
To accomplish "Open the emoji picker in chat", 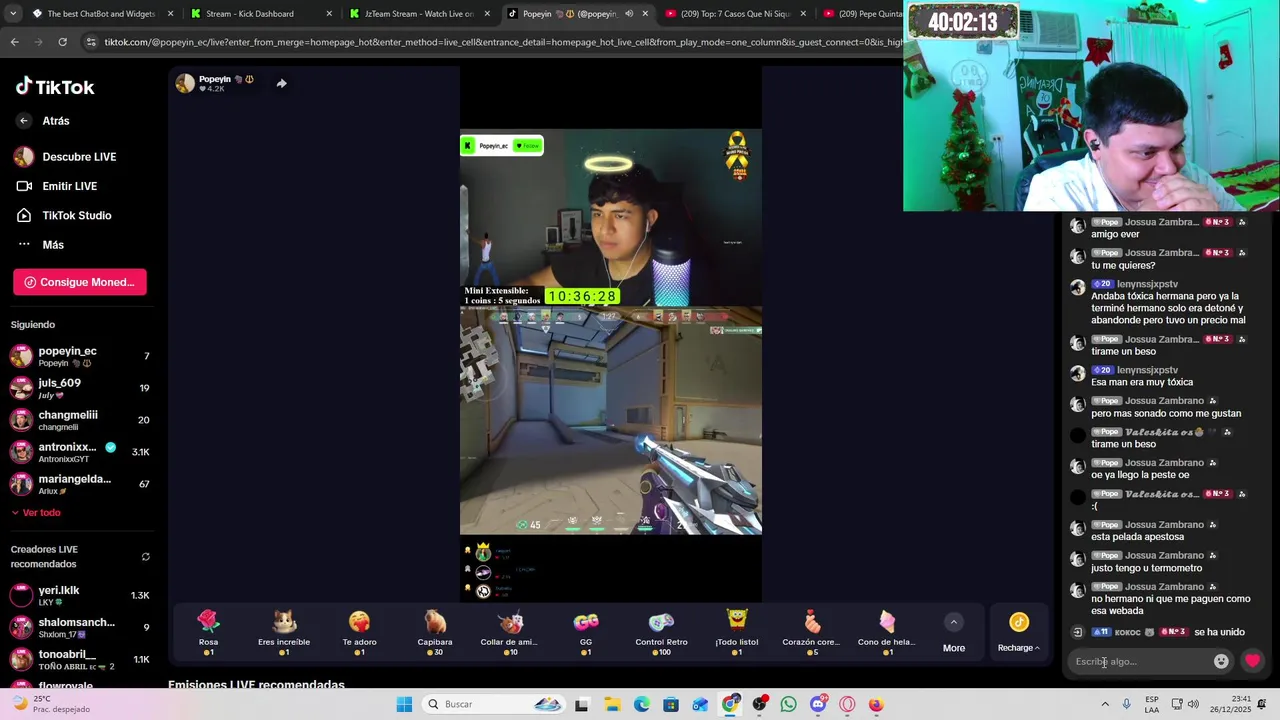I will pyautogui.click(x=1221, y=661).
